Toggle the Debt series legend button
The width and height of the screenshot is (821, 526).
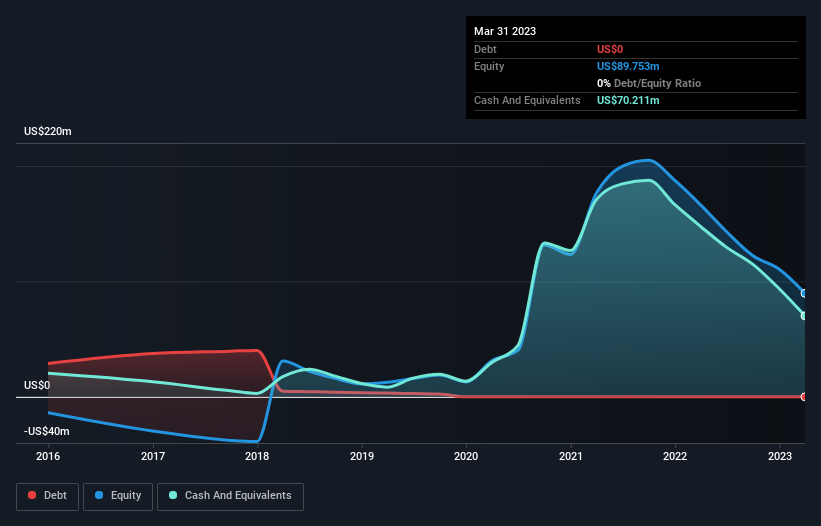(48, 496)
